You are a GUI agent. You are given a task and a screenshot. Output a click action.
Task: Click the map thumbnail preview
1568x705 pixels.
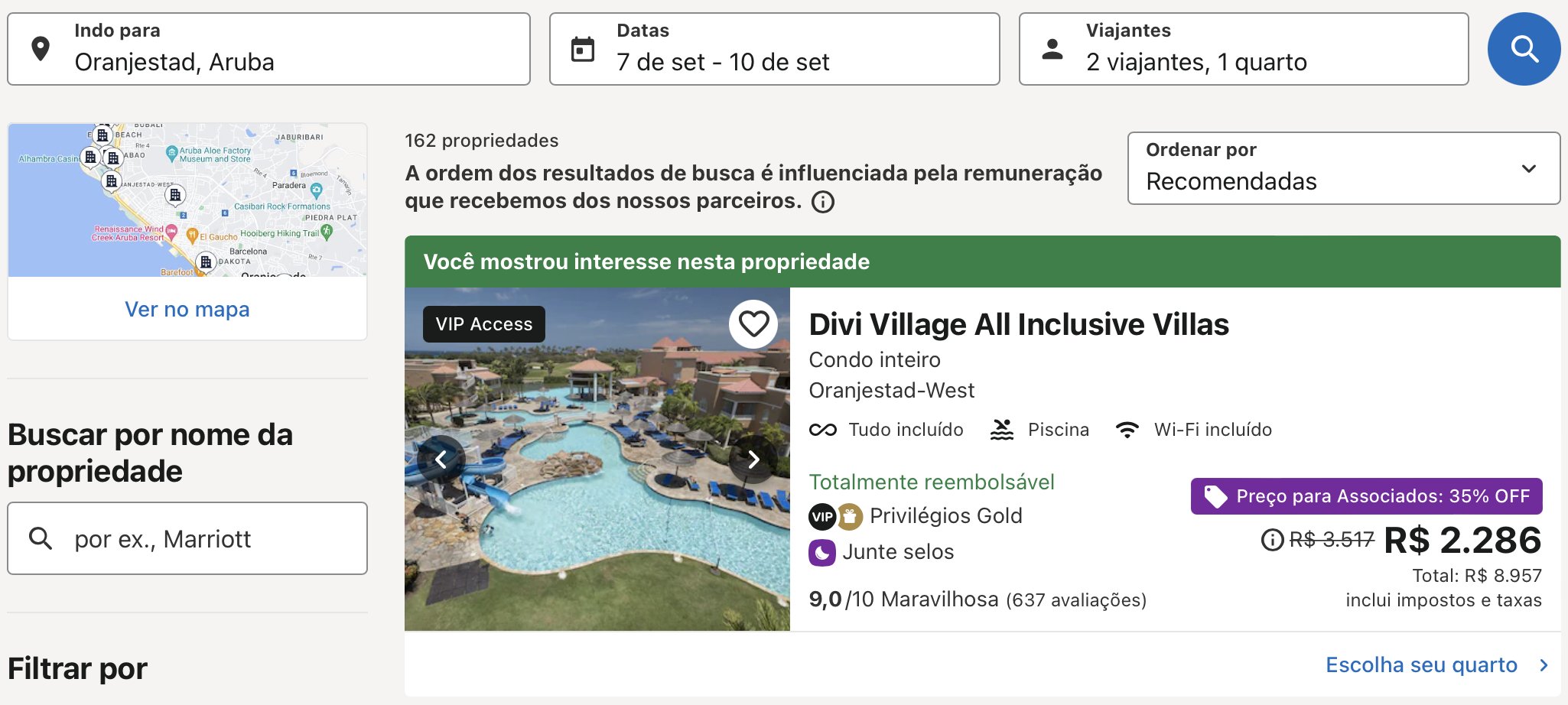[187, 200]
